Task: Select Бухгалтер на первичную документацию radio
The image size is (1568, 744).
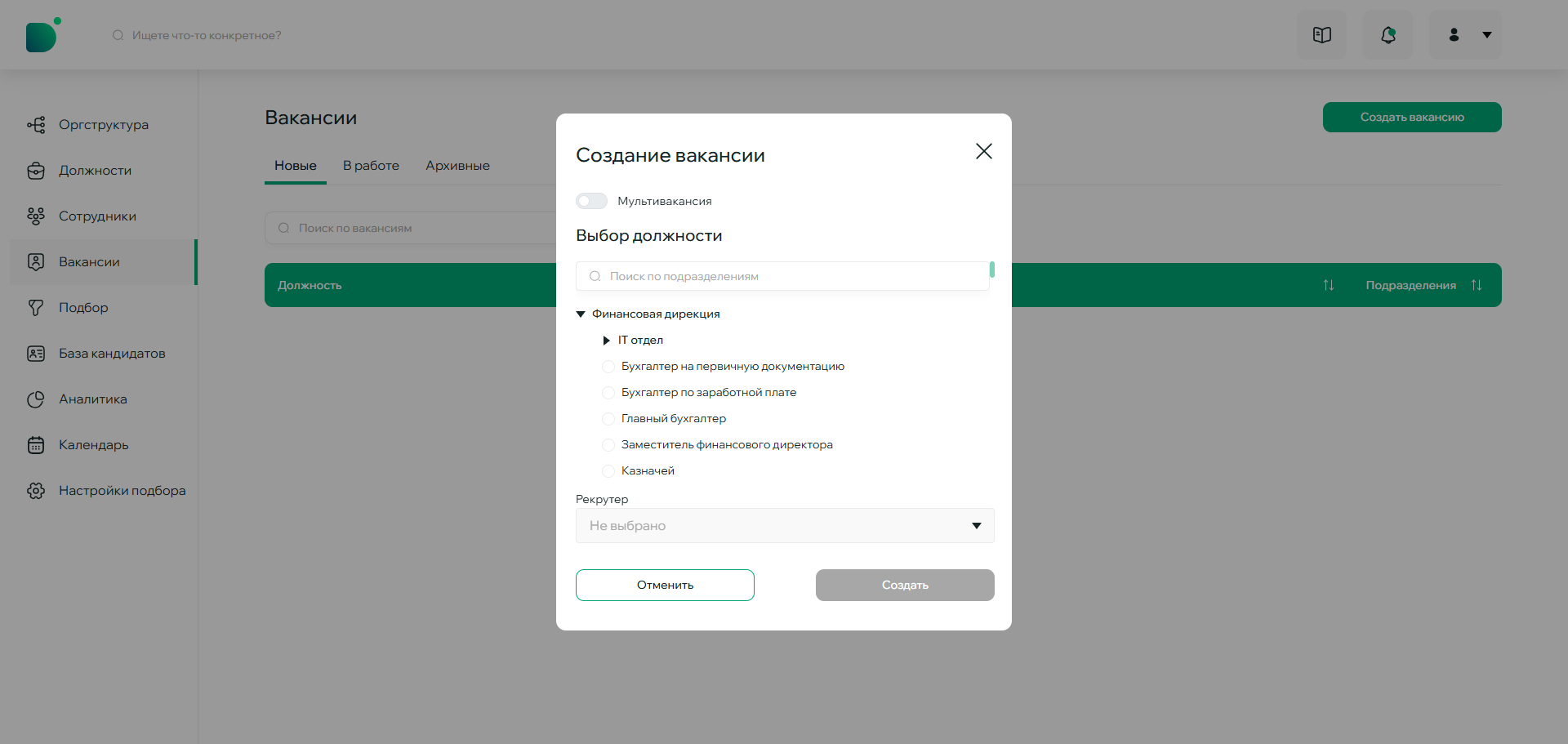Action: tap(608, 367)
